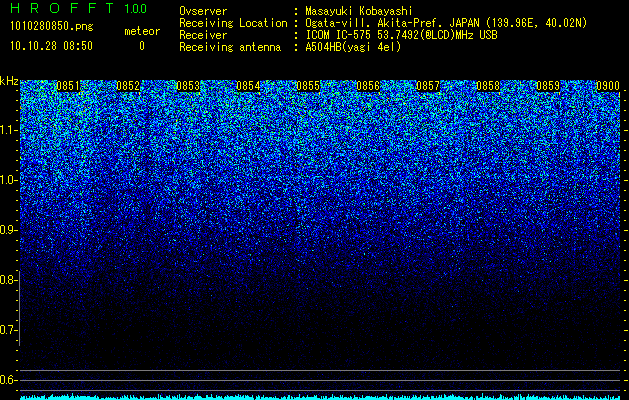This screenshot has height=400, width=629.
Task: Click the Receiving antenna label
Action: (230, 47)
